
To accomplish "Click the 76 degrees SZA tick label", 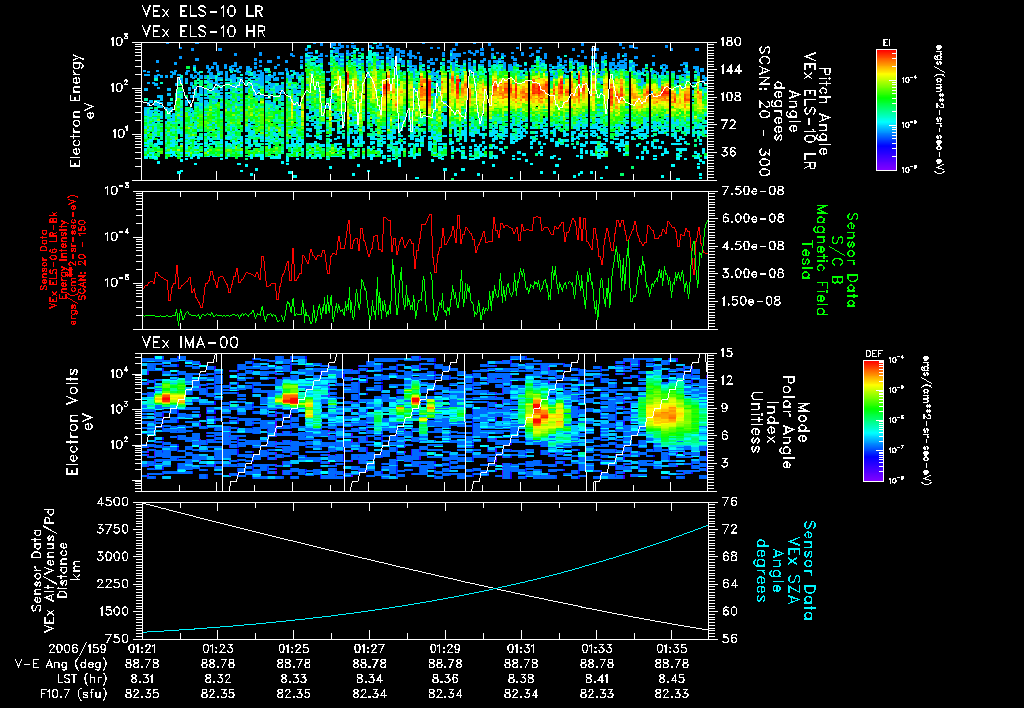I will tap(729, 502).
